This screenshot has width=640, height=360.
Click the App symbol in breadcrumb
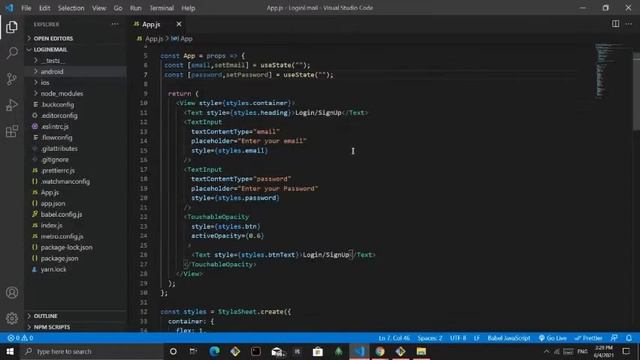click(x=182, y=39)
